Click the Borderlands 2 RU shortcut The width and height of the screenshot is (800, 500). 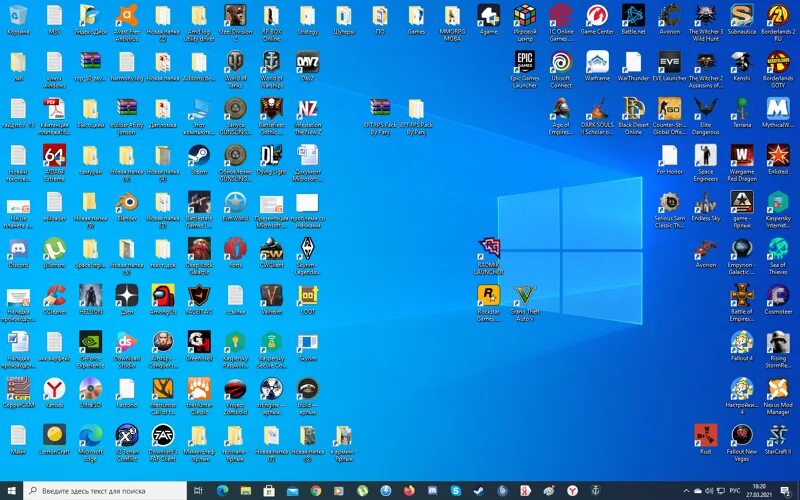coord(778,16)
